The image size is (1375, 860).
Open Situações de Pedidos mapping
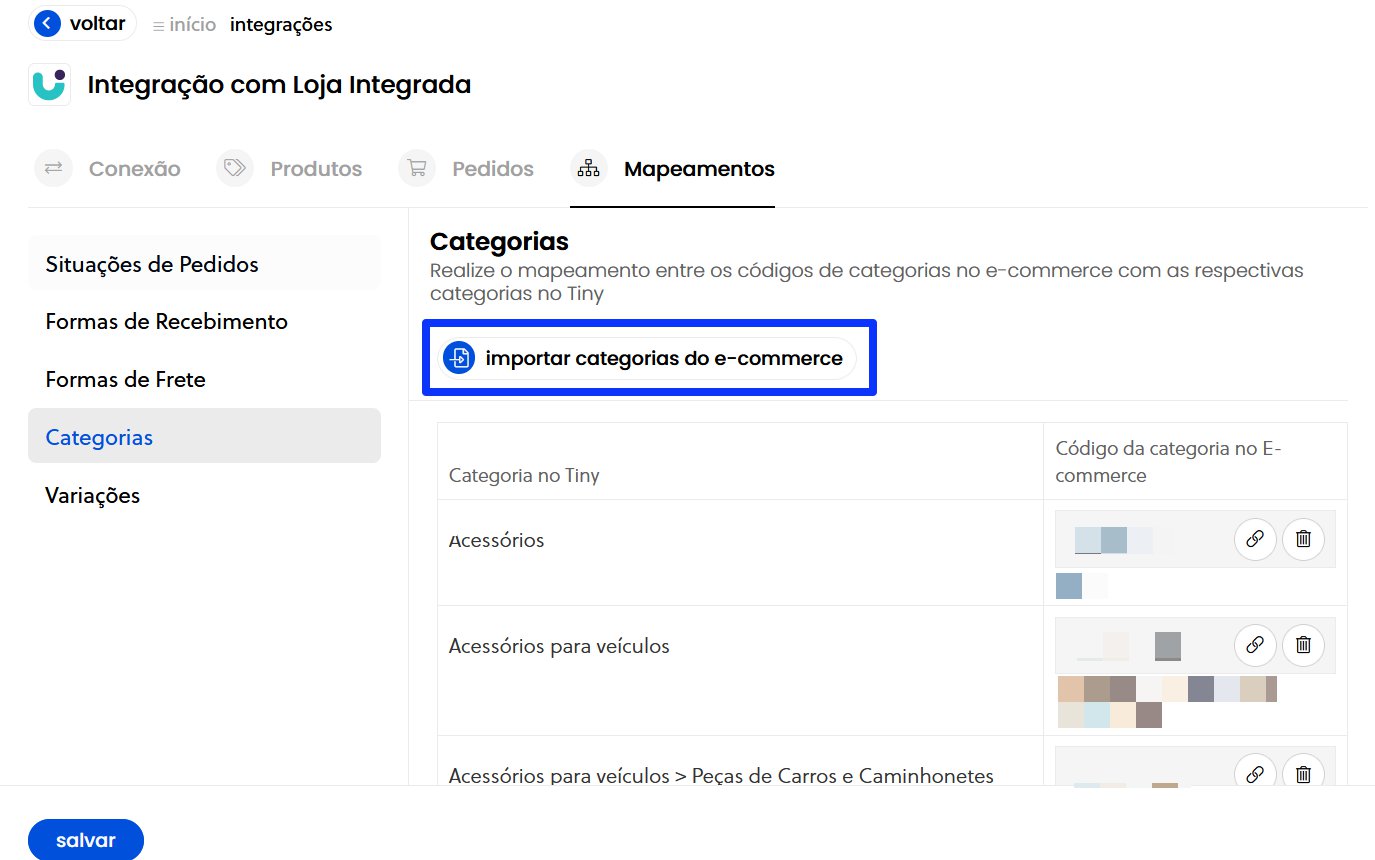[x=204, y=264]
